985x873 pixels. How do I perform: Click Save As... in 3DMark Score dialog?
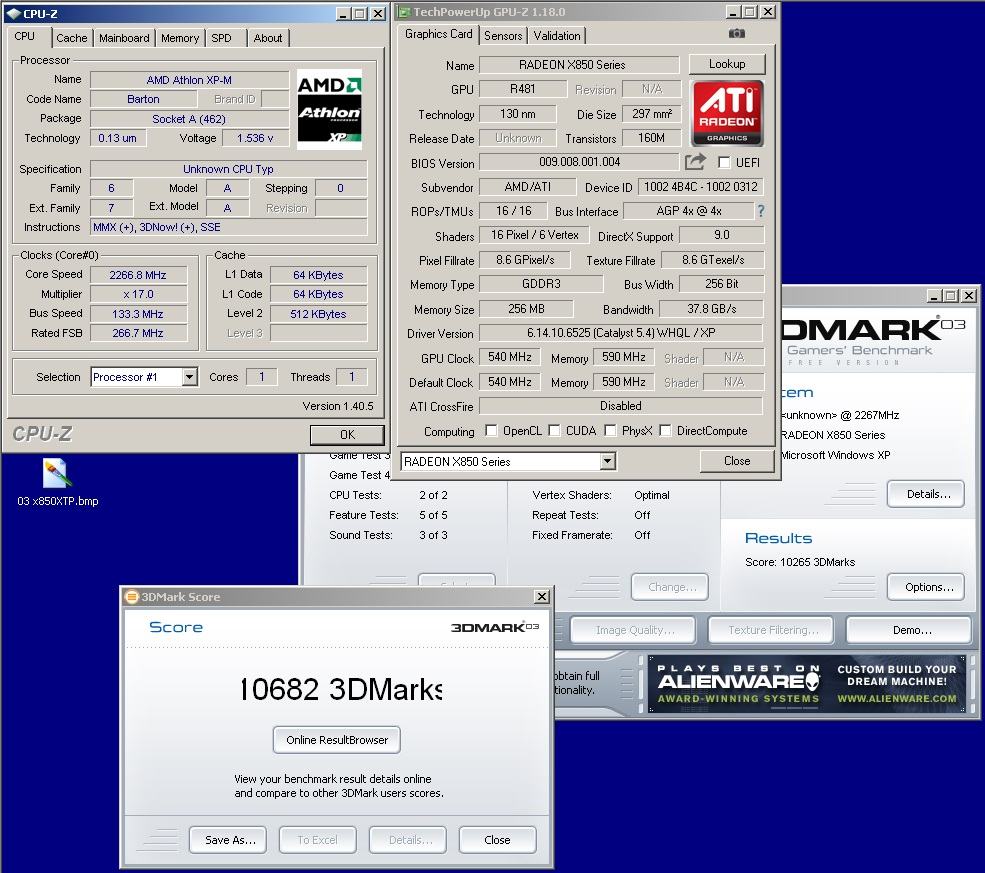(230, 840)
